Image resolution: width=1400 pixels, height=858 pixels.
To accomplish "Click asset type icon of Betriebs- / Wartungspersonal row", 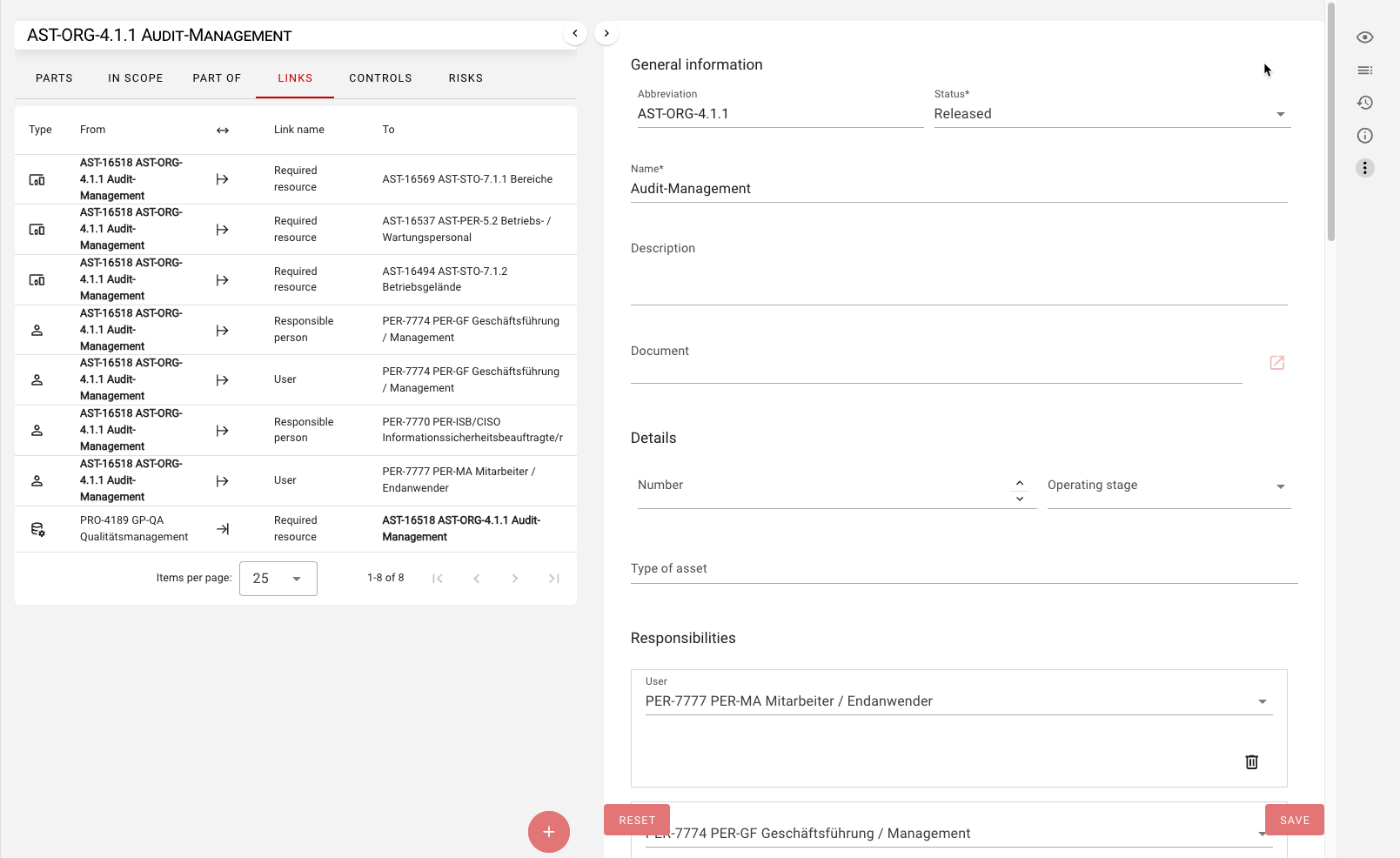I will pos(37,230).
